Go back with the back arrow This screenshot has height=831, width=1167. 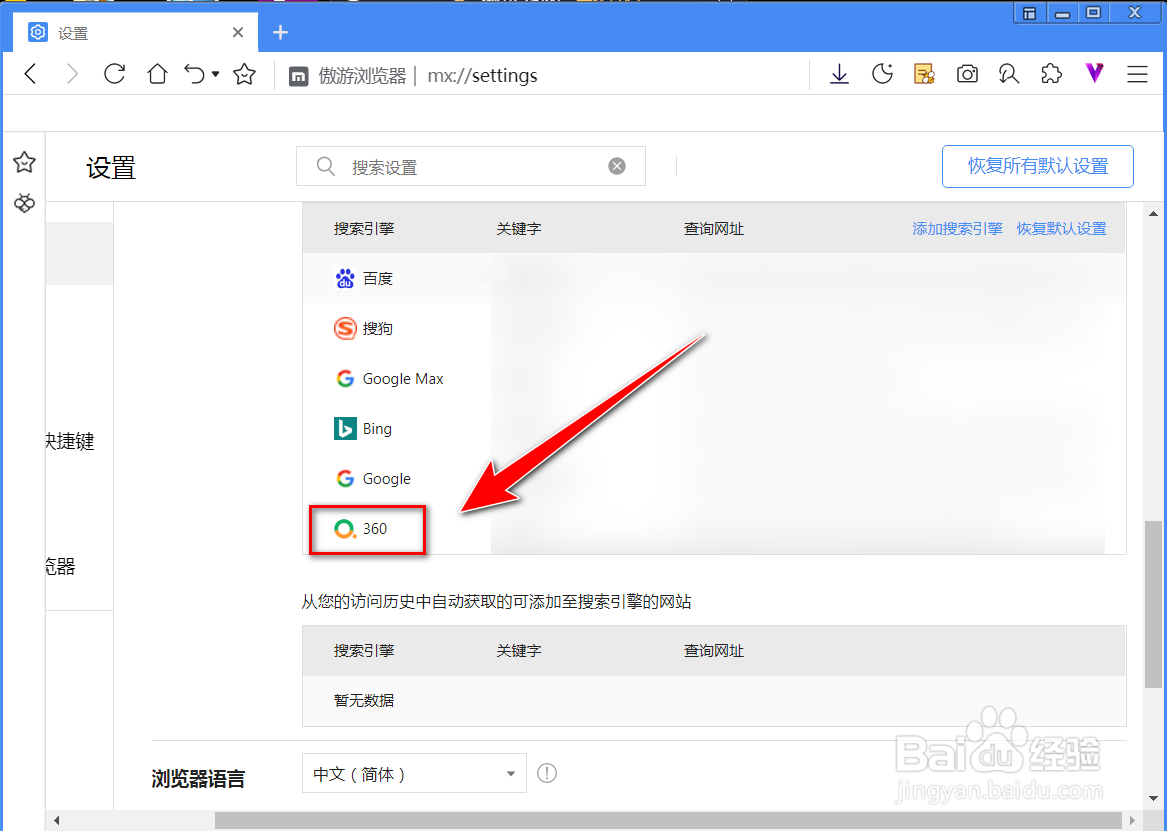click(31, 74)
